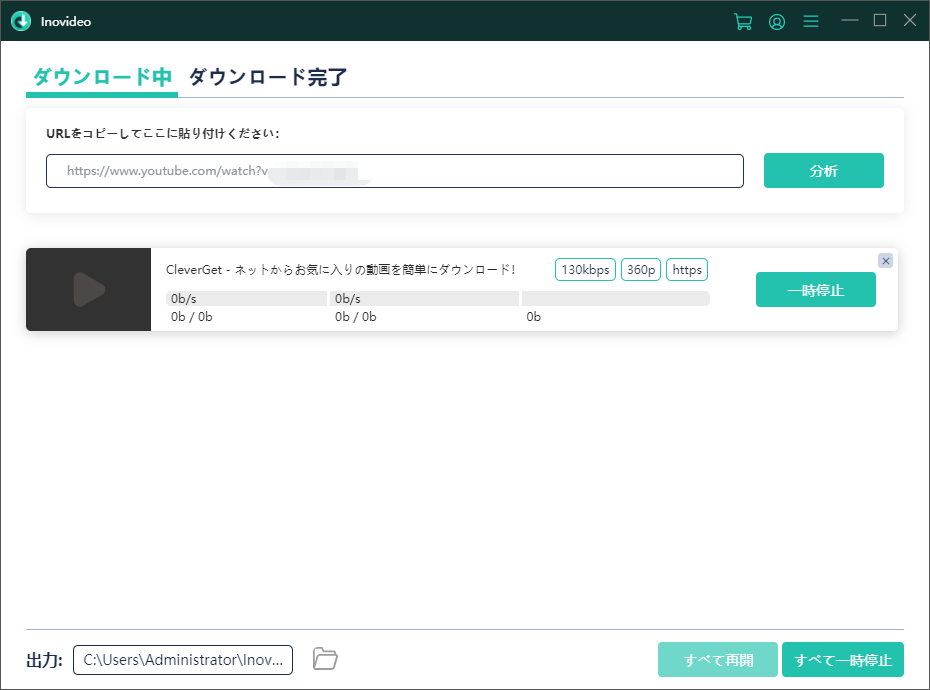Click the 出力 label

tap(44, 660)
